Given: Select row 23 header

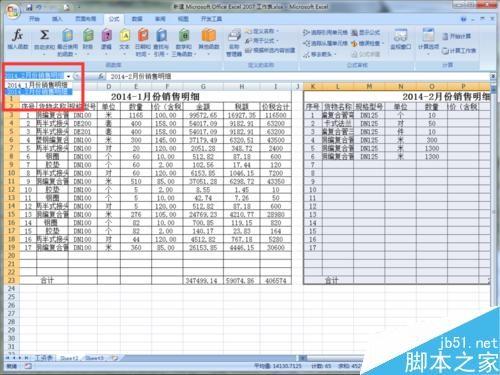Looking at the screenshot, I should 11,280.
